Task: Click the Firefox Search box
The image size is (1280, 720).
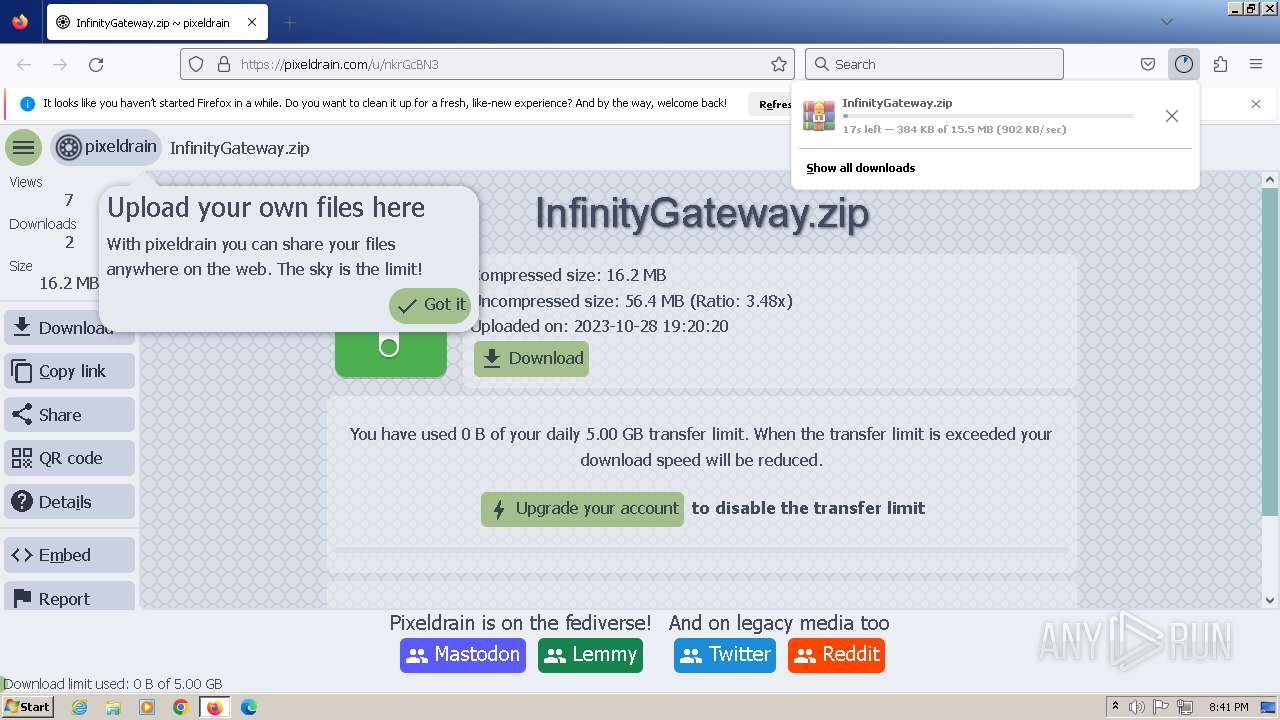Action: point(934,64)
